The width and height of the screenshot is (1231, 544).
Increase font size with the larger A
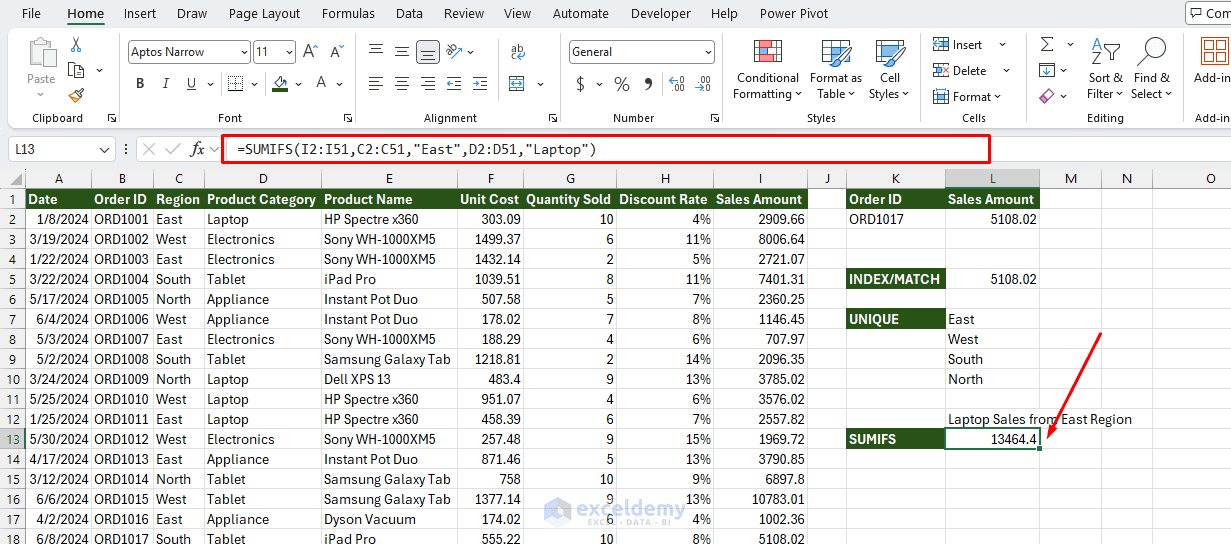[310, 52]
